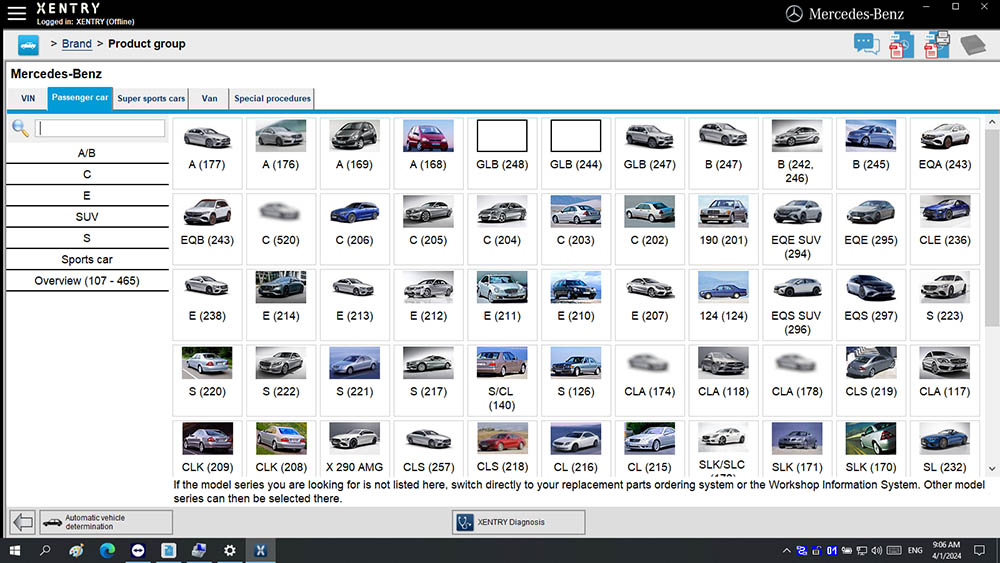
Task: Filter by Sports car category
Action: click(87, 260)
